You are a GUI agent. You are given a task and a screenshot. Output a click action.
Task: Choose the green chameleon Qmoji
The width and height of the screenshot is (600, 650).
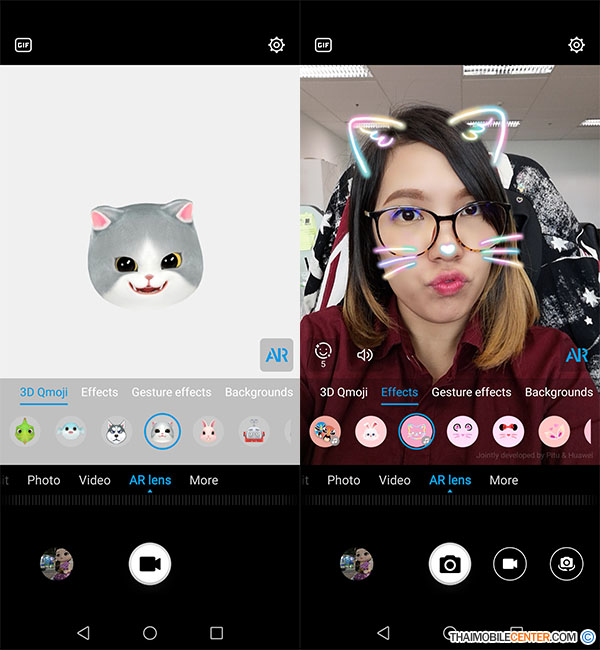click(x=25, y=432)
